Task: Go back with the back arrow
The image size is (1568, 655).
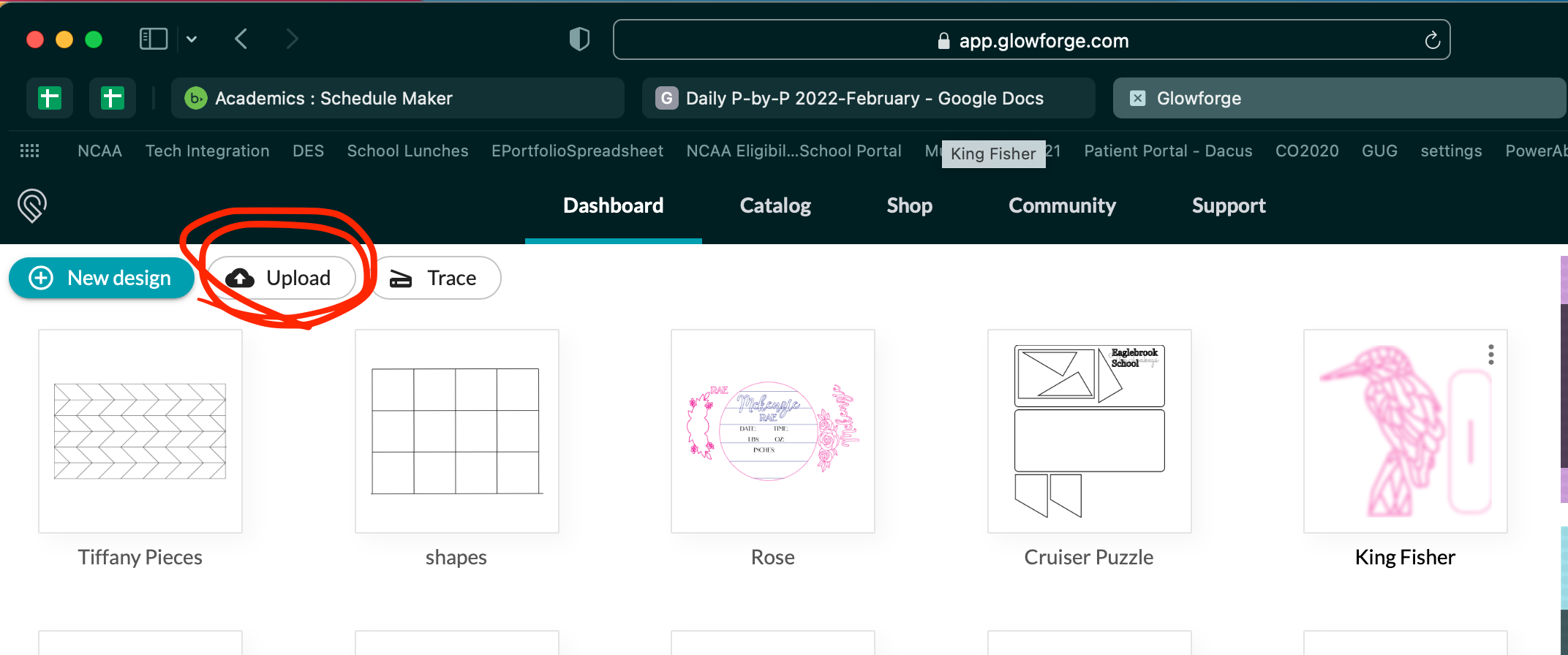Action: tap(241, 39)
